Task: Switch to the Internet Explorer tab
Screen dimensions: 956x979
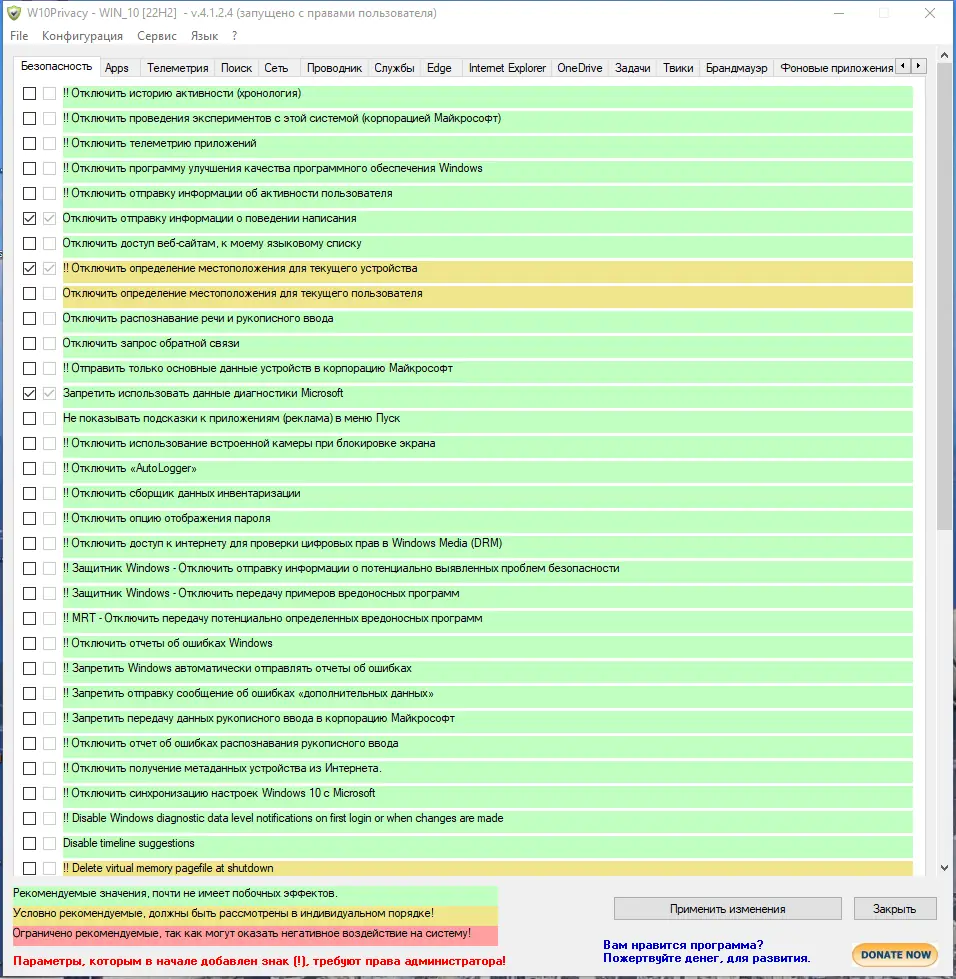Action: point(507,68)
